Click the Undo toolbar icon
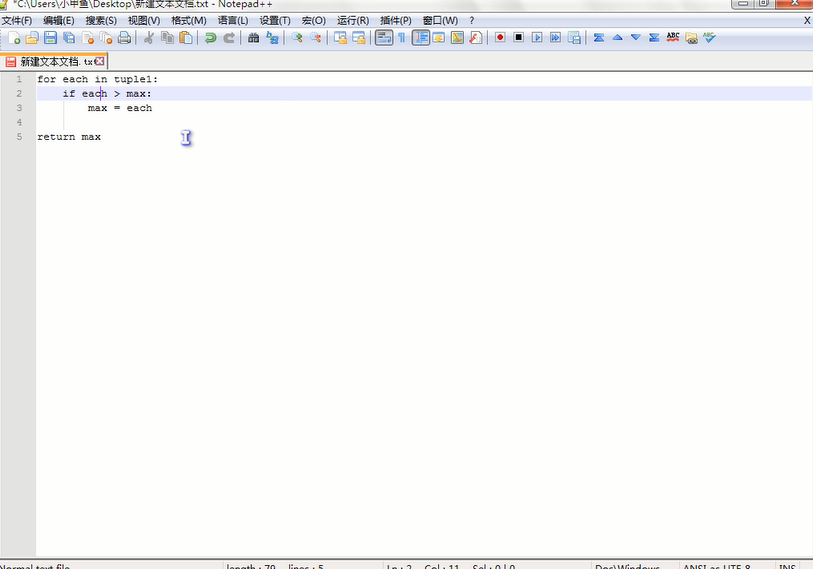This screenshot has width=813, height=569. pos(210,38)
